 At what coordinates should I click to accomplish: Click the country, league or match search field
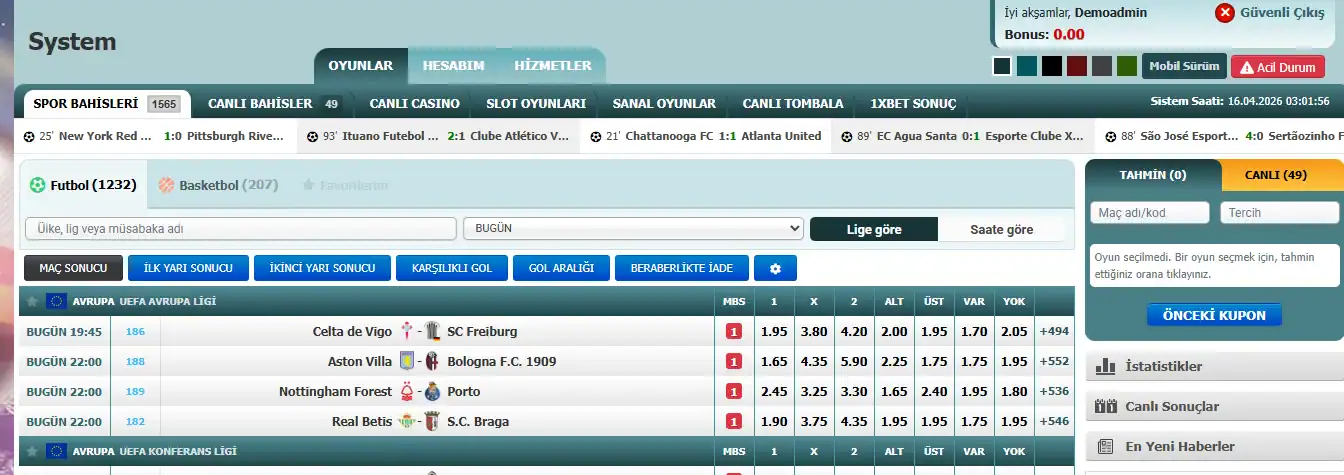[x=241, y=228]
